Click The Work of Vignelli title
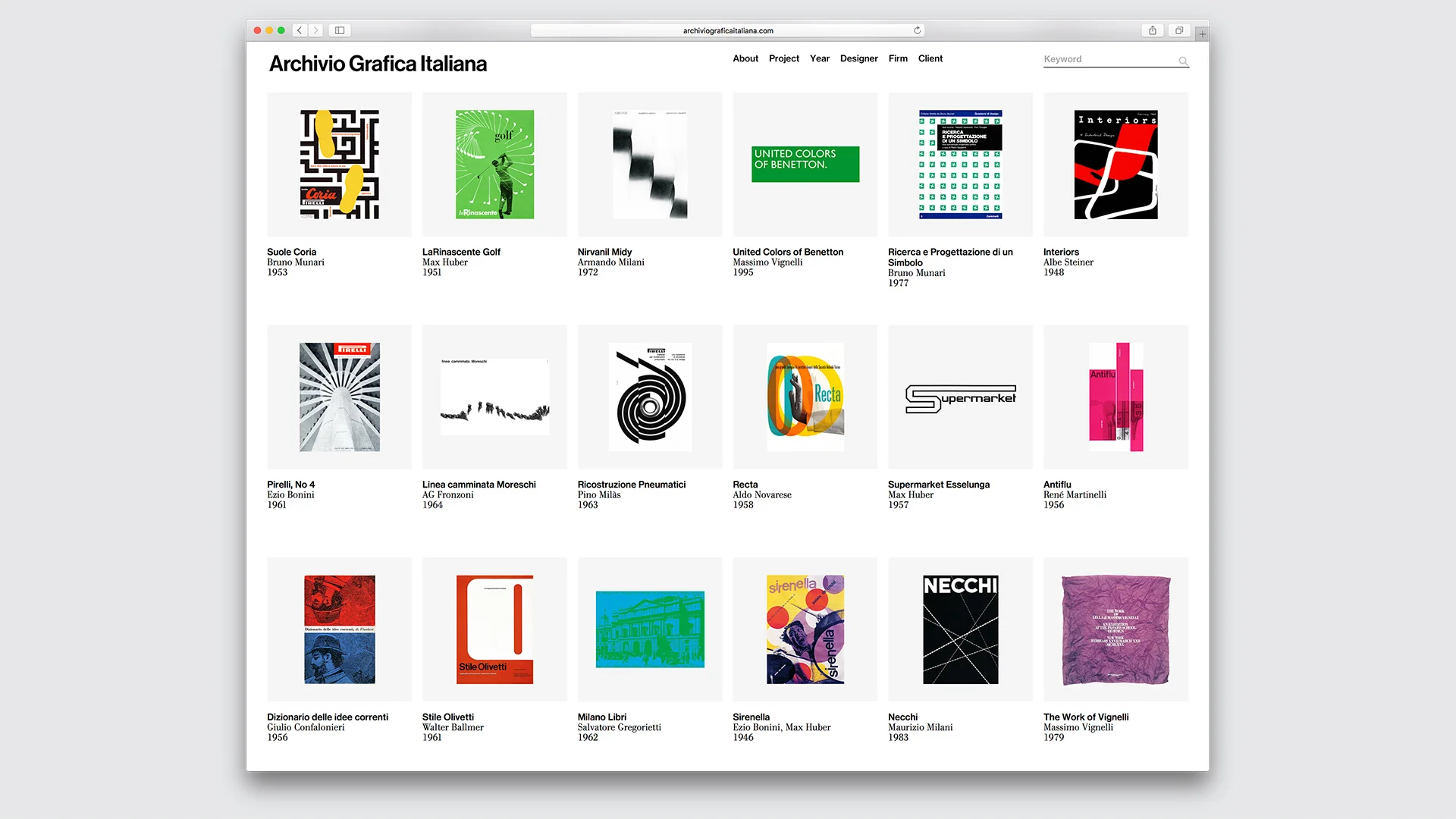Image resolution: width=1456 pixels, height=819 pixels. (1085, 717)
